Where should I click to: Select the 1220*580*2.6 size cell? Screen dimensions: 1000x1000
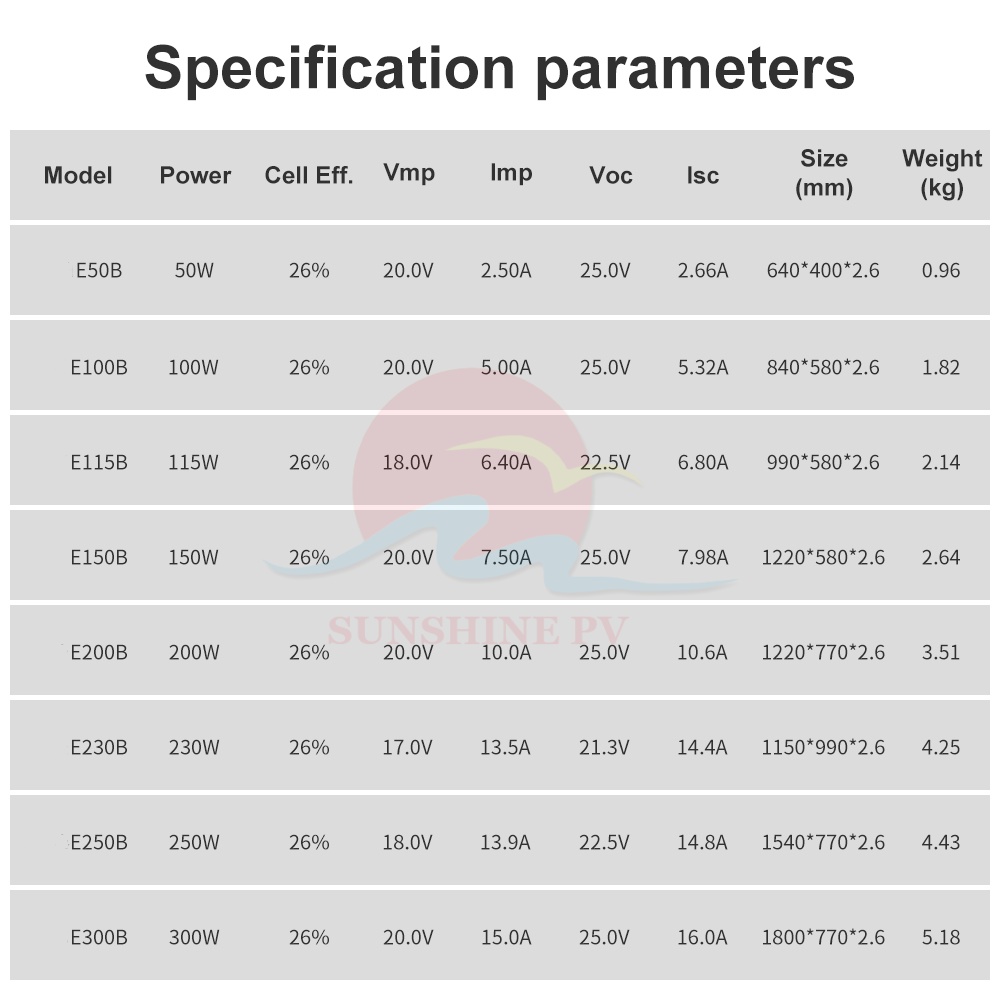(823, 557)
